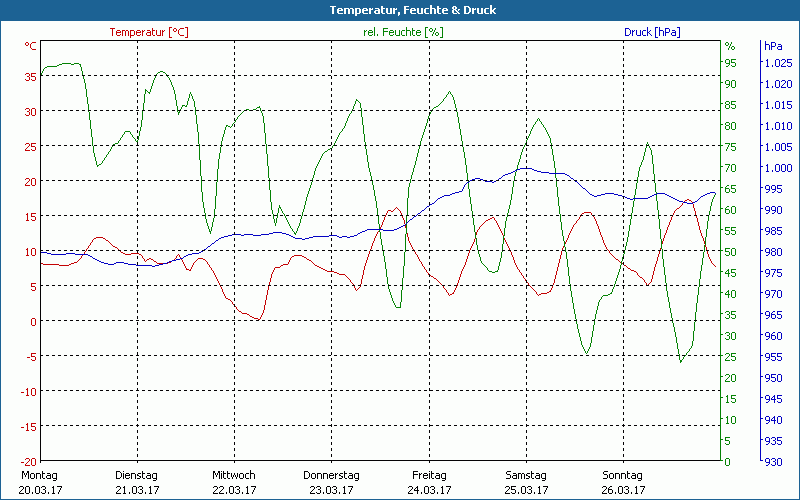This screenshot has width=800, height=500.
Task: Click the 'Freitag' day label
Action: [x=429, y=475]
